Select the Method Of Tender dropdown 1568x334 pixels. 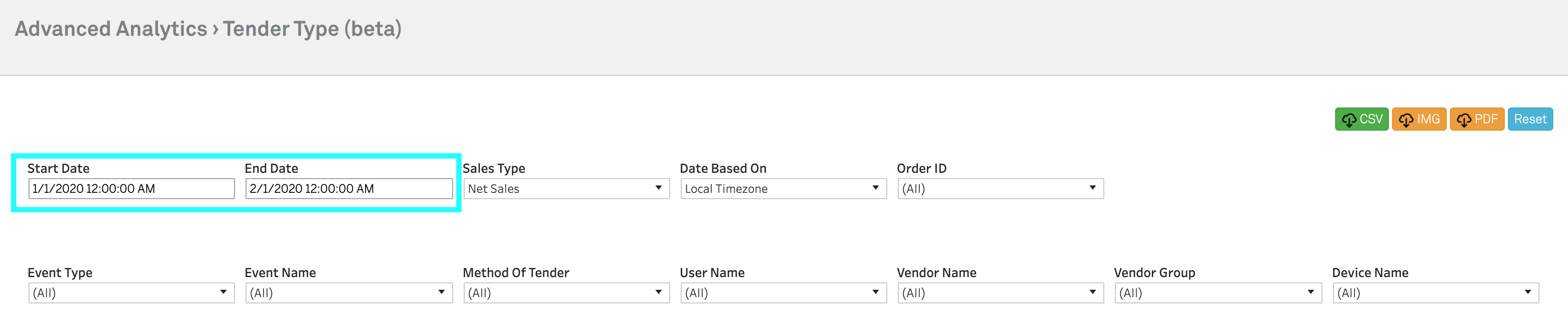click(566, 292)
